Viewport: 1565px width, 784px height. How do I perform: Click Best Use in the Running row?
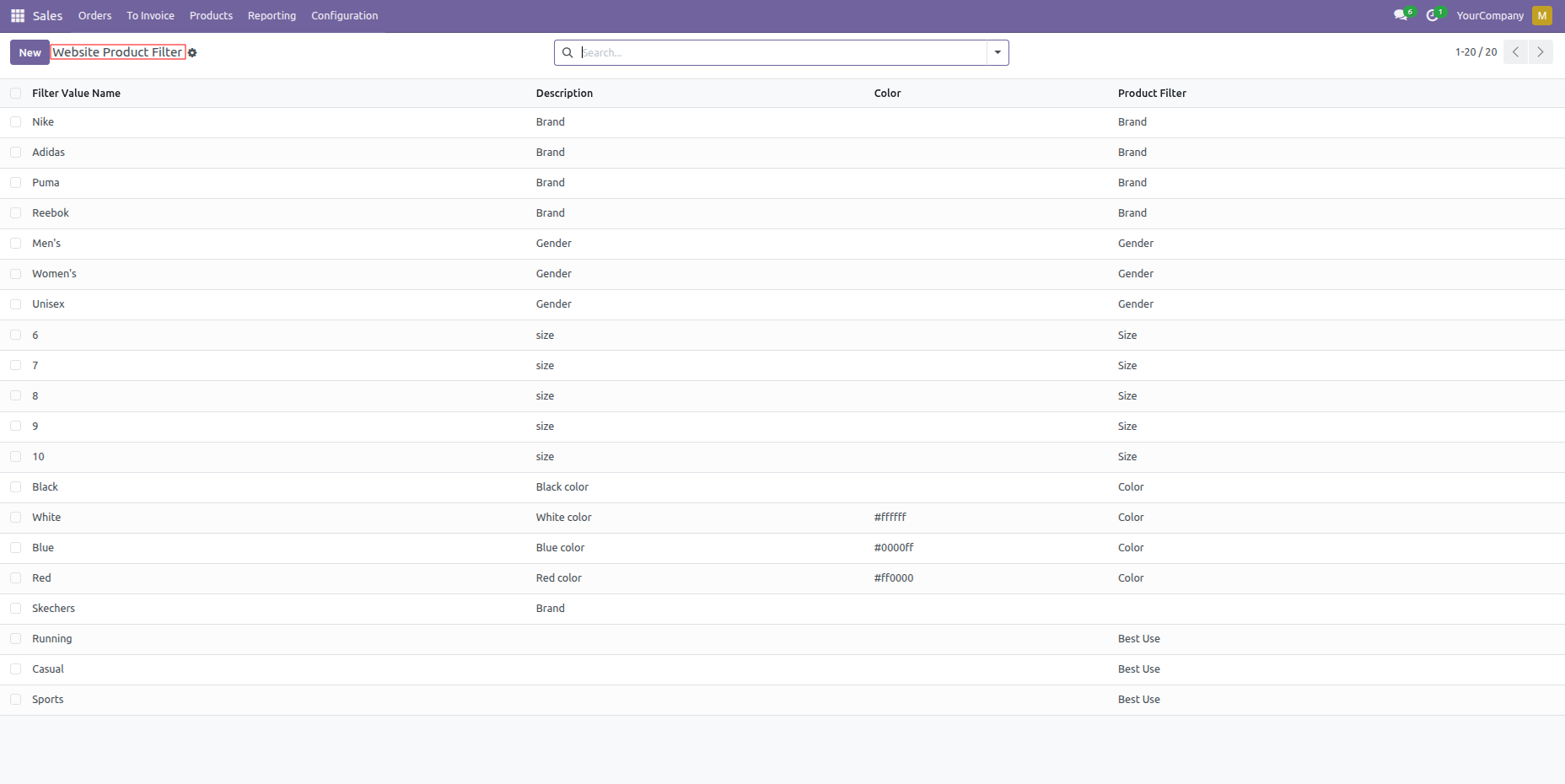(x=1139, y=639)
